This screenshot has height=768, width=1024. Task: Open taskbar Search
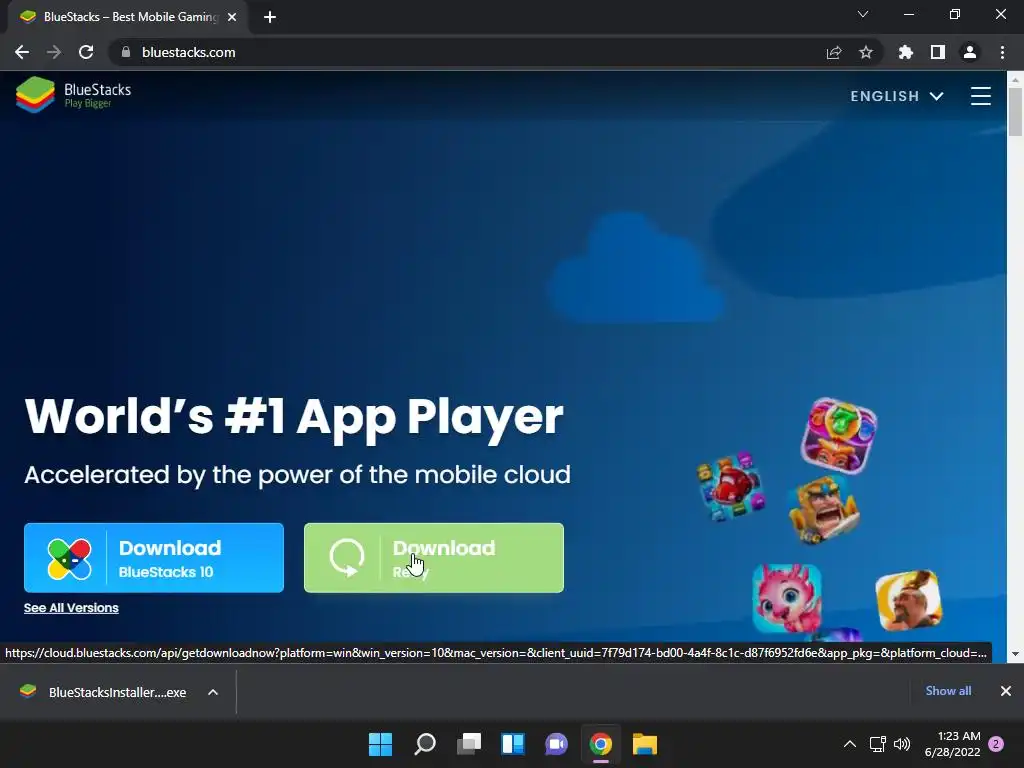[x=425, y=744]
